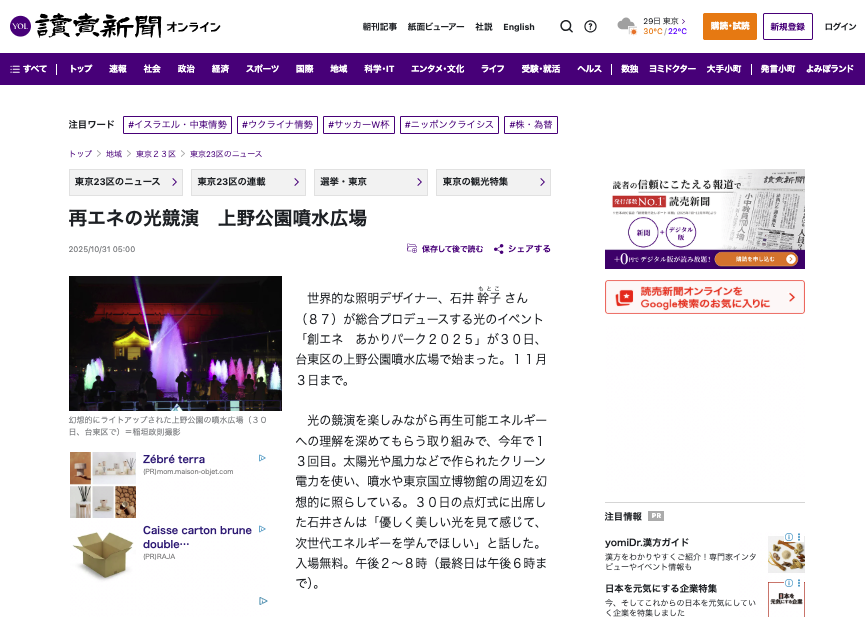Click ad info icon beside Zébré terra
This screenshot has width=865, height=617.
(x=262, y=458)
